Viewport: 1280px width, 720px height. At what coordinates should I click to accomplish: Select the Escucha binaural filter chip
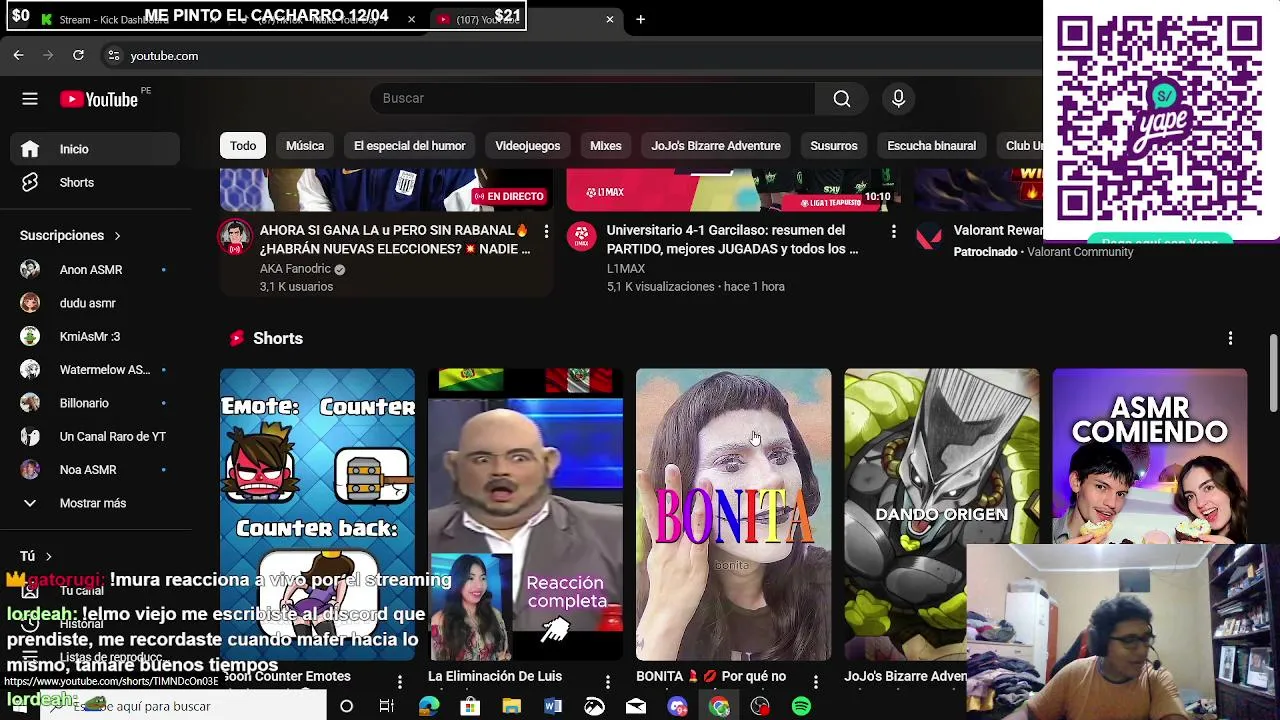click(931, 146)
